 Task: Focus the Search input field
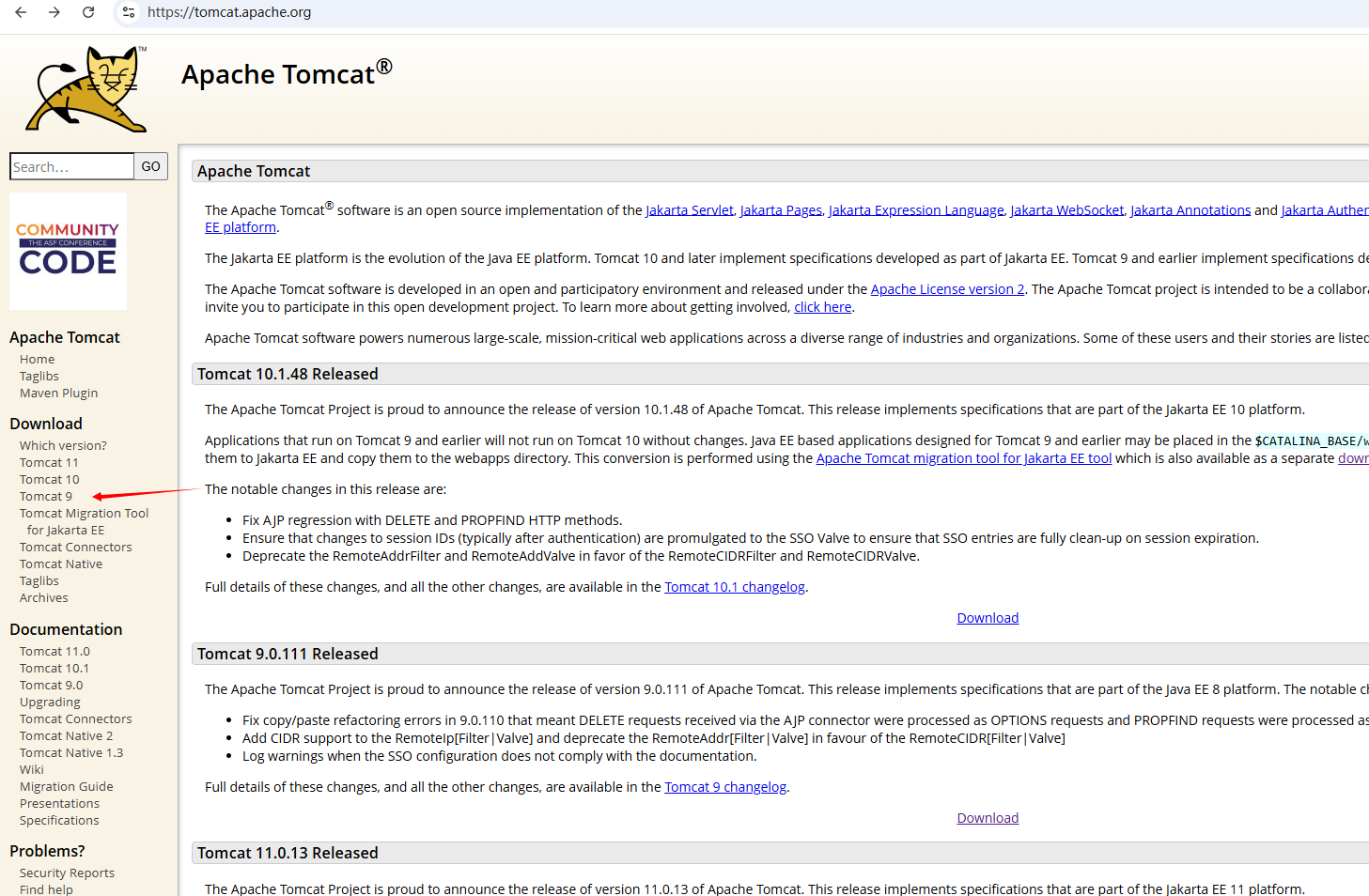coord(72,166)
